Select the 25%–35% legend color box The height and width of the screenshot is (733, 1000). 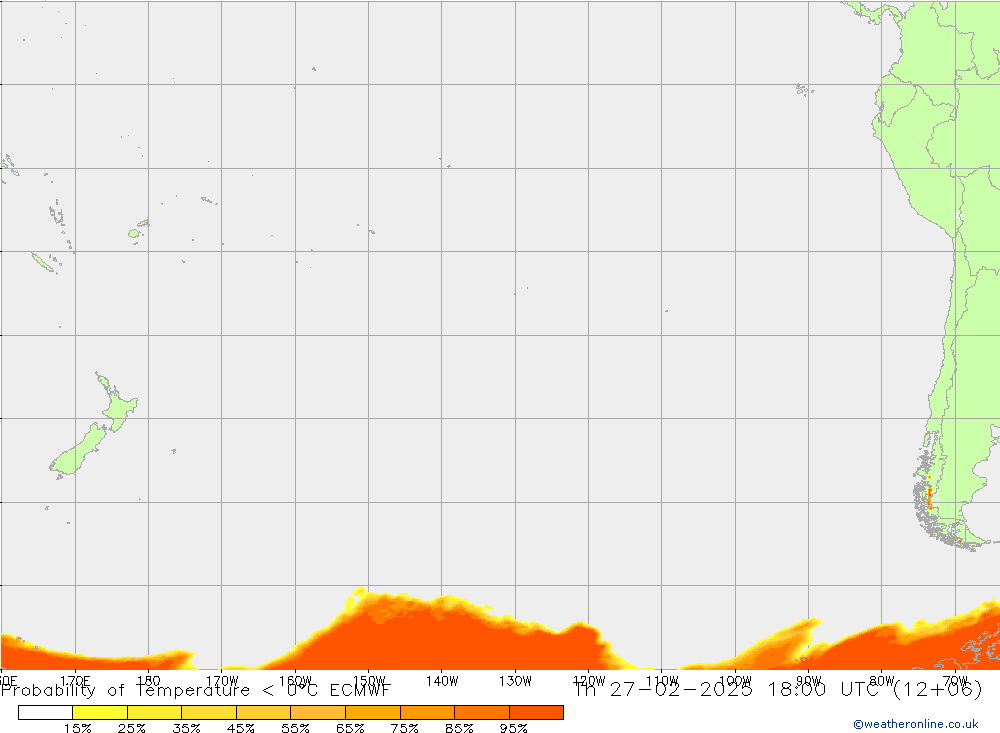click(154, 712)
